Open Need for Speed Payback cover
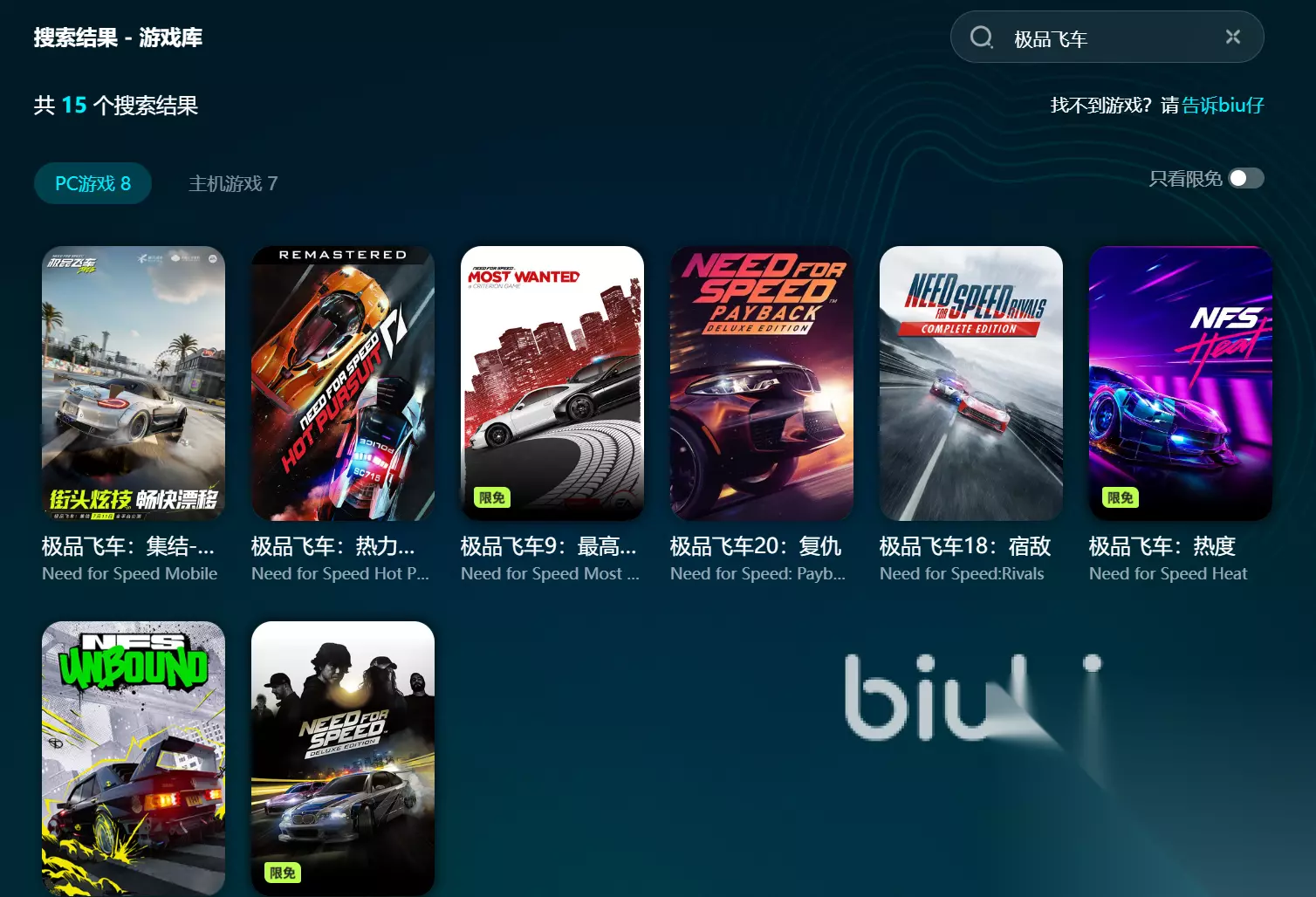This screenshot has height=897, width=1316. coord(762,383)
